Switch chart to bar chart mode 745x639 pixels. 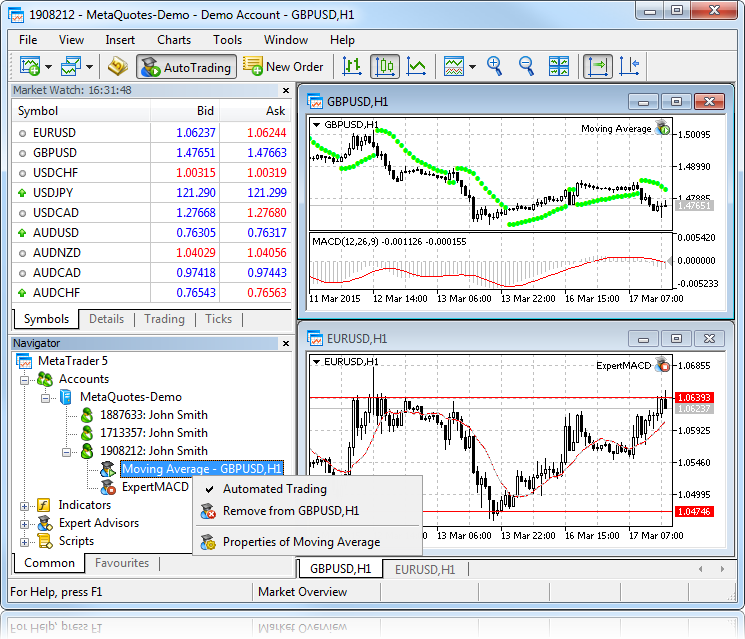tap(352, 67)
